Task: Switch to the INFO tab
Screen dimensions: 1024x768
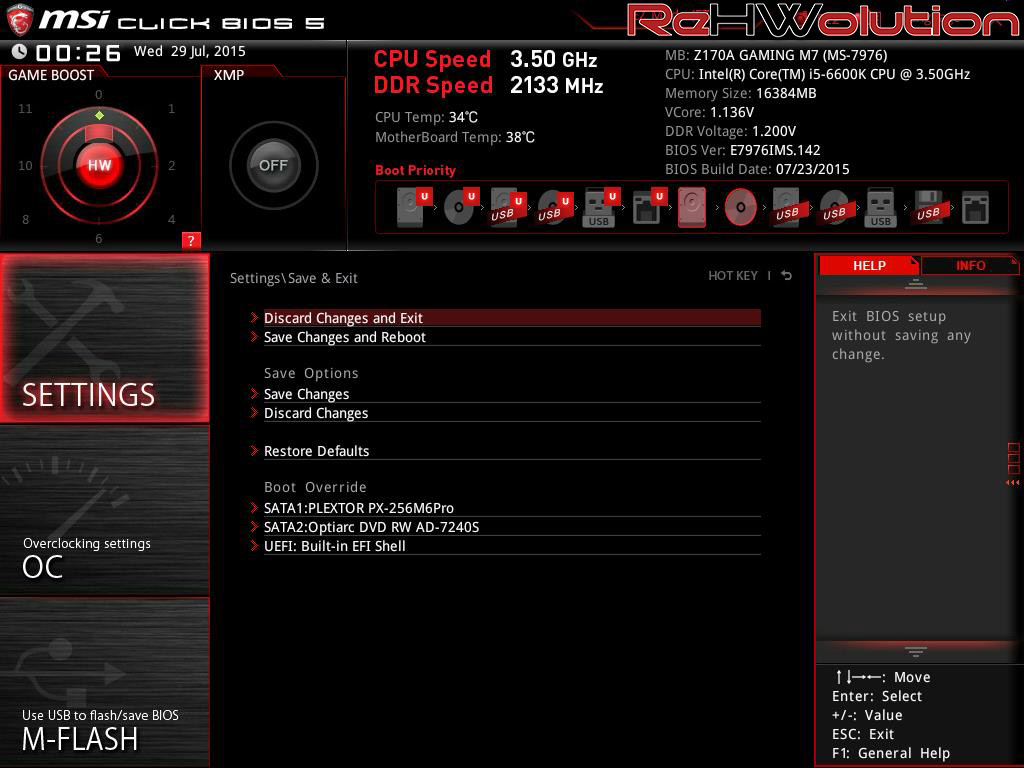Action: [x=970, y=265]
